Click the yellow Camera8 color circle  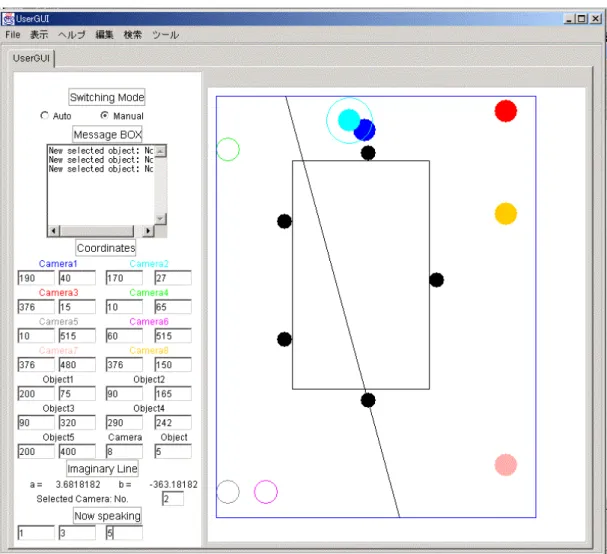pyautogui.click(x=506, y=213)
